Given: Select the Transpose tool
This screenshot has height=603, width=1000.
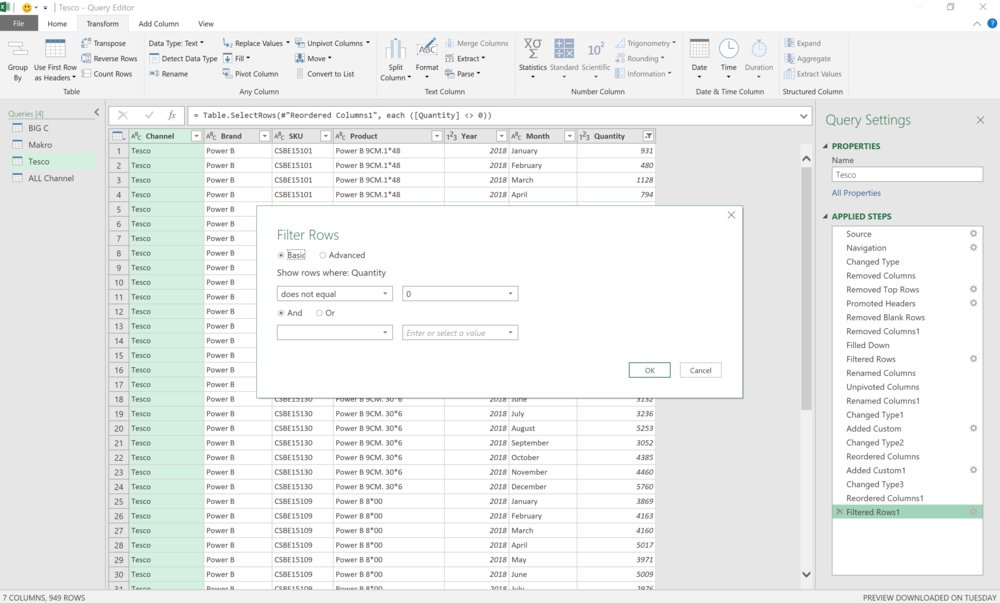Looking at the screenshot, I should coord(107,43).
